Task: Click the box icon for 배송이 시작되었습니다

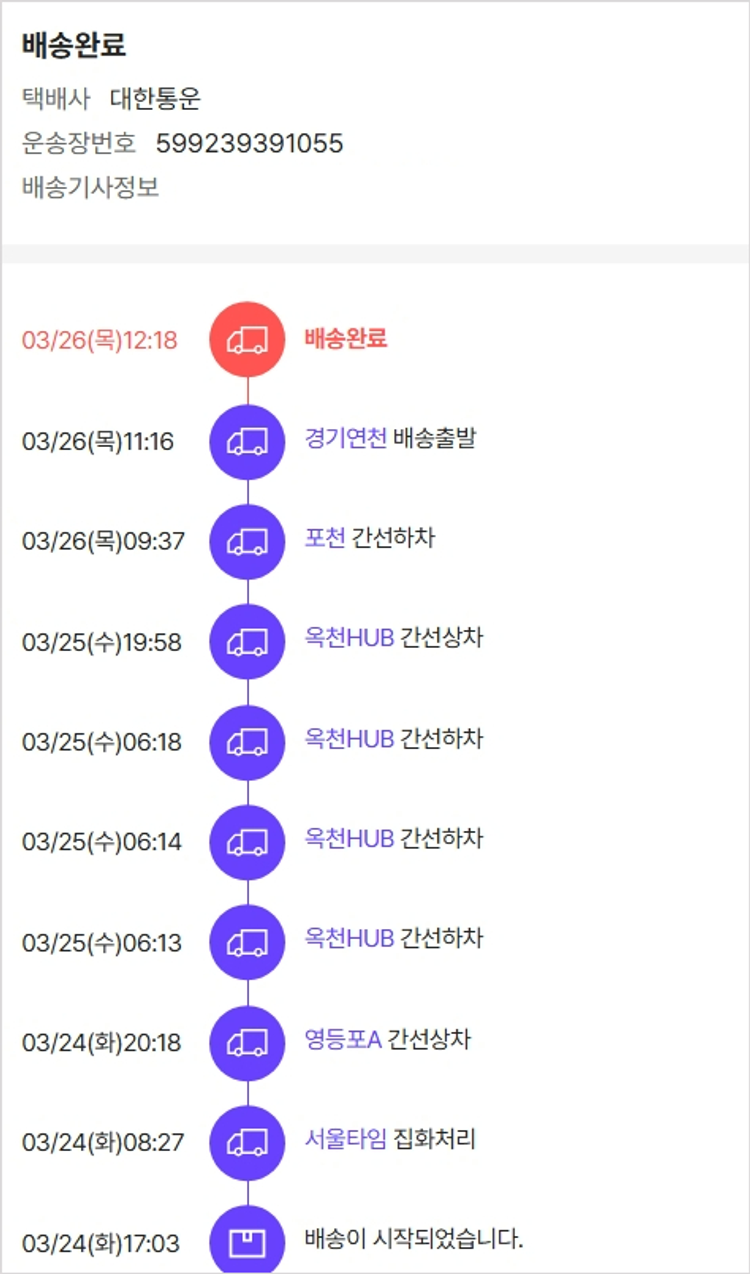Action: coord(247,1243)
